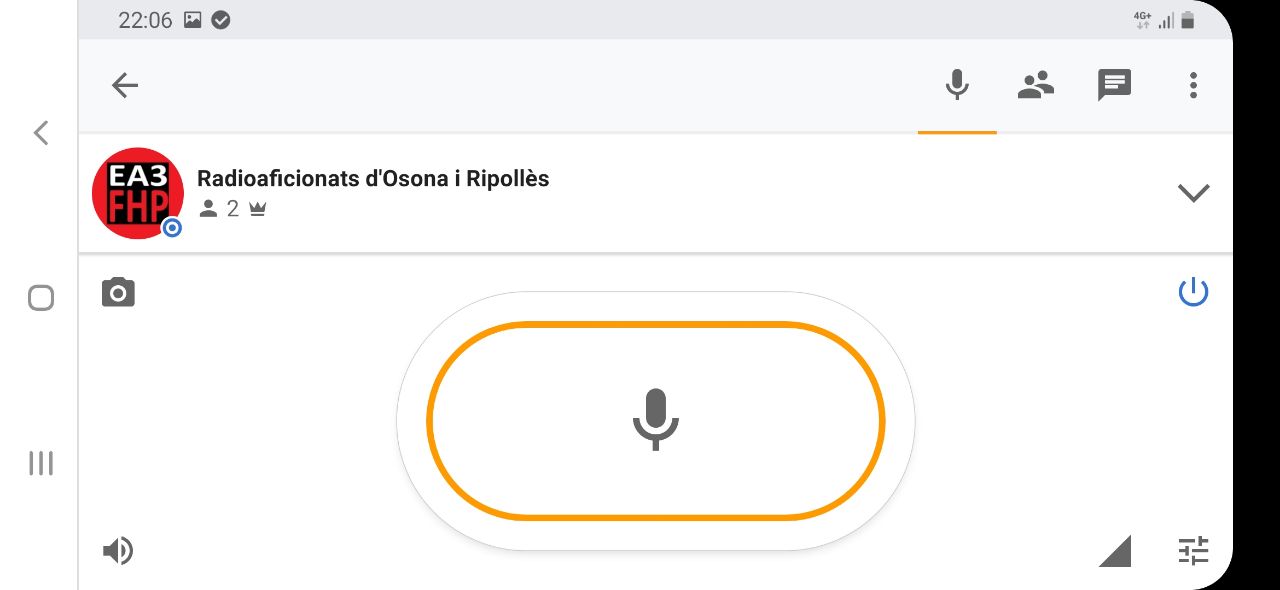
Task: Tap the blue status dot on avatar
Action: 172,228
